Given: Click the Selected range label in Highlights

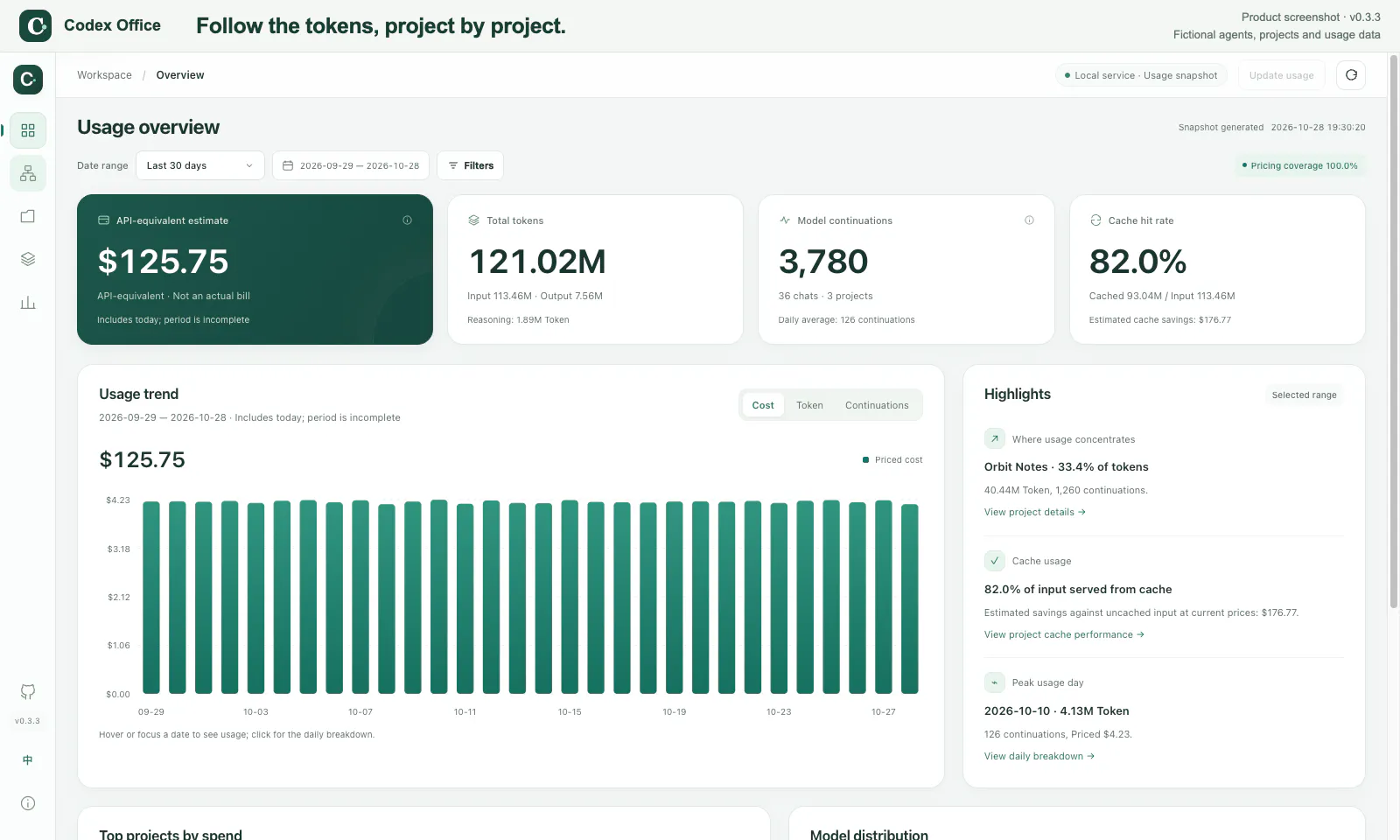Looking at the screenshot, I should (1304, 395).
